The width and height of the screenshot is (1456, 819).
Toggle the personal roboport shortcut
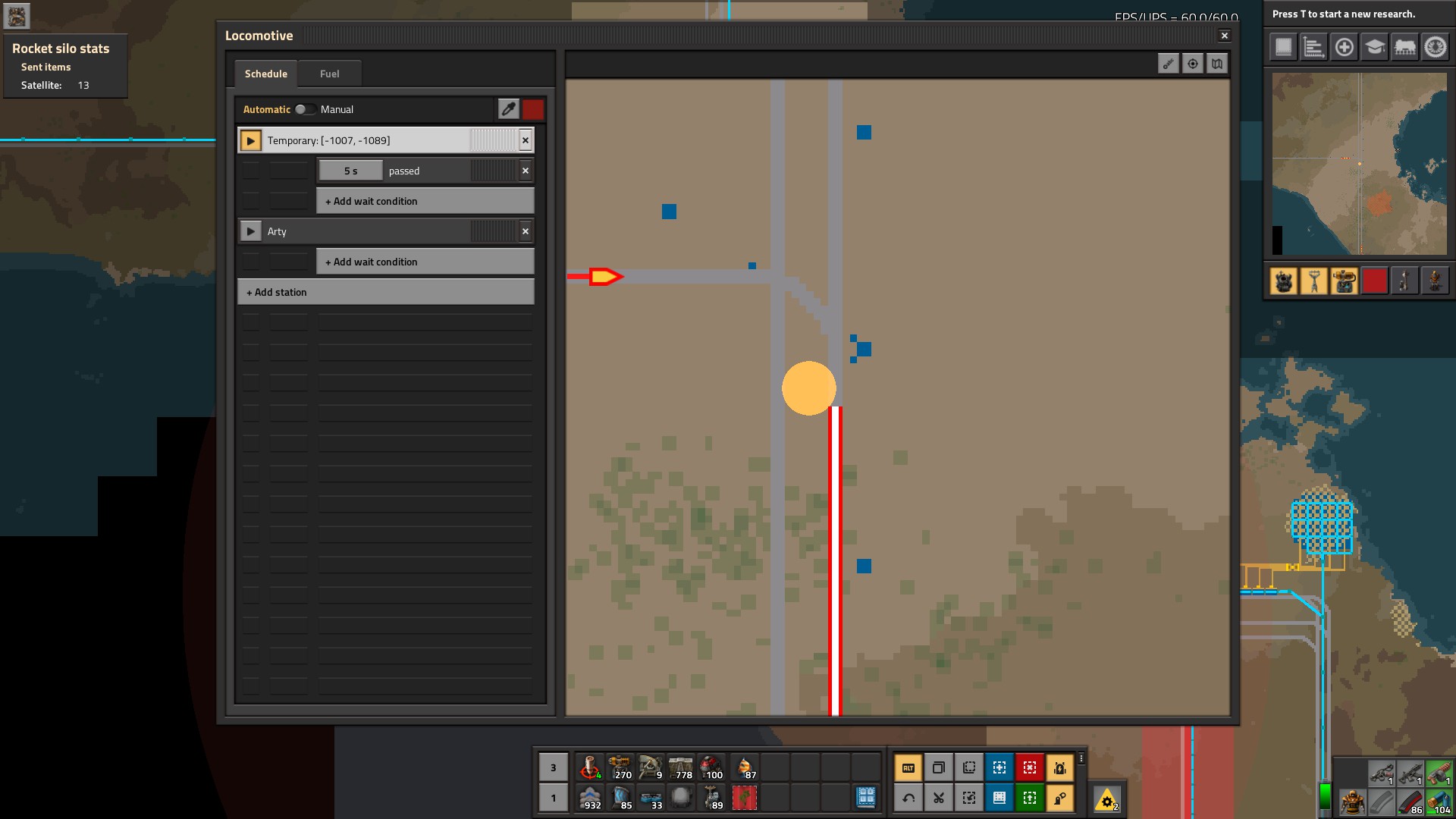pyautogui.click(x=1059, y=767)
